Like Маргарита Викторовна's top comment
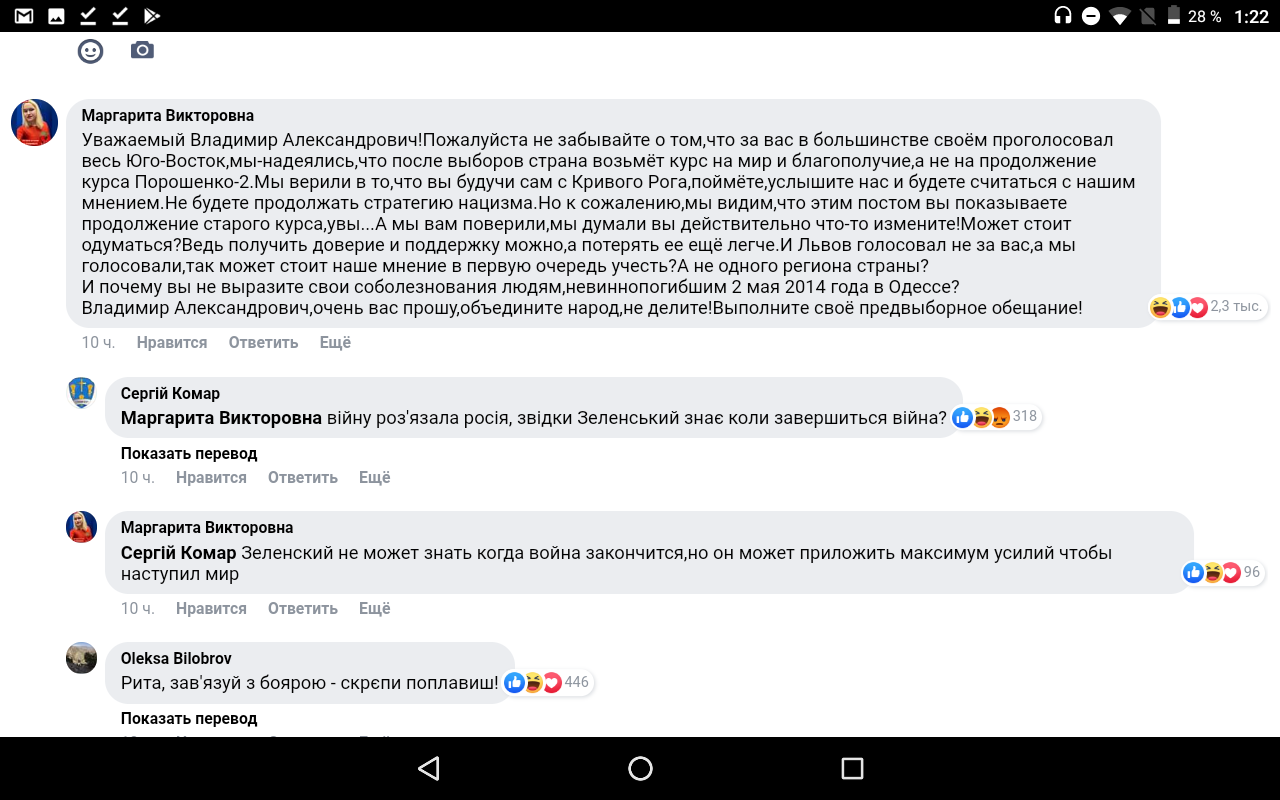The image size is (1280, 800). 172,343
